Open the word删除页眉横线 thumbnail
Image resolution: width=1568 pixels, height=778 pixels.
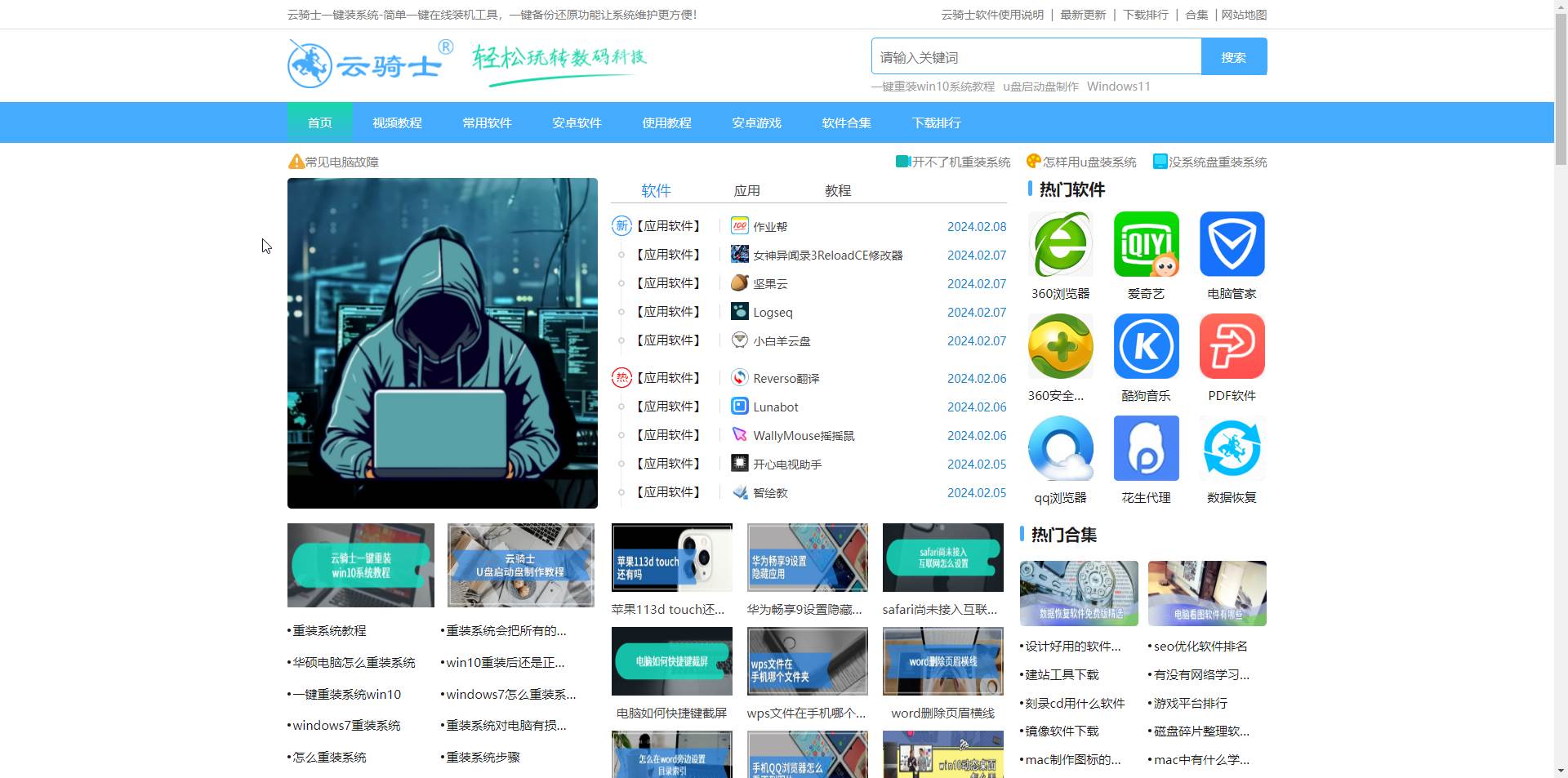click(x=943, y=661)
